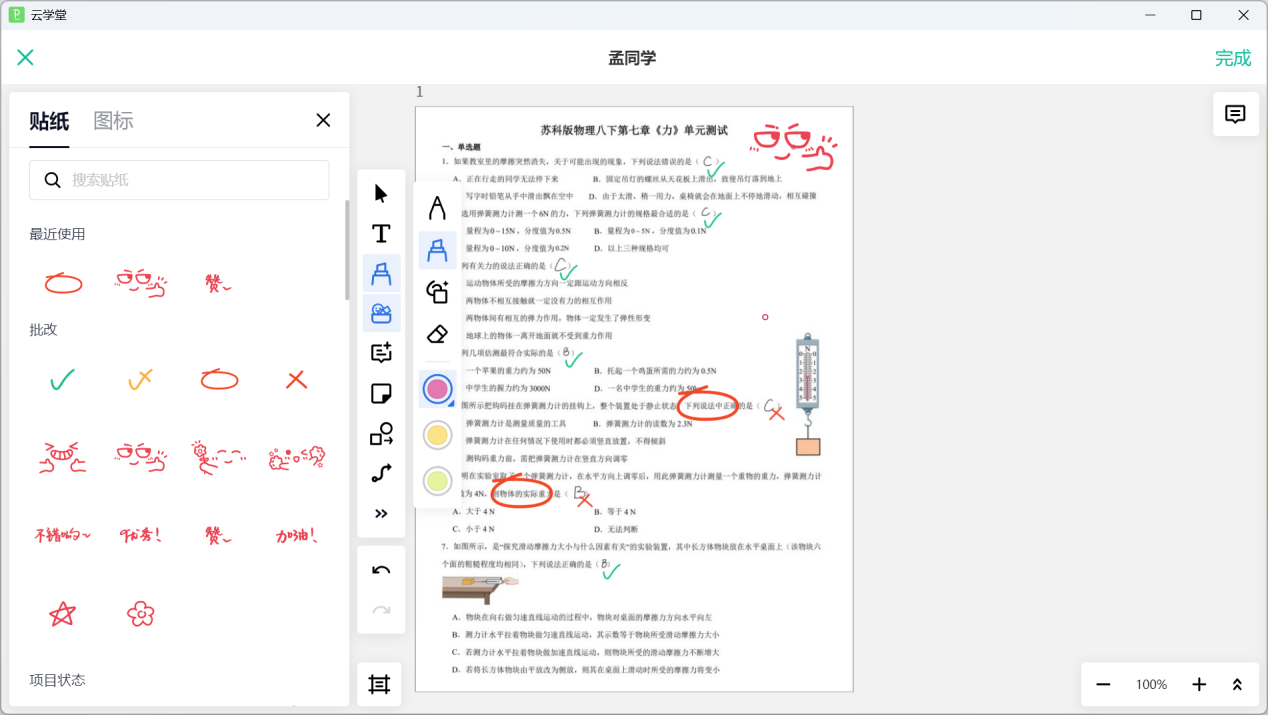Image resolution: width=1268 pixels, height=715 pixels.
Task: Zoom in with the plus button
Action: coord(1199,684)
